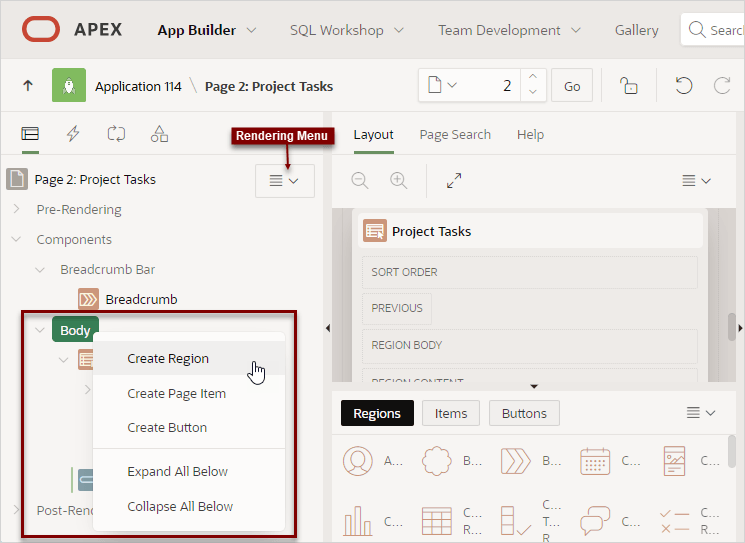Select the Processing tab icon
The height and width of the screenshot is (543, 745).
pyautogui.click(x=116, y=134)
